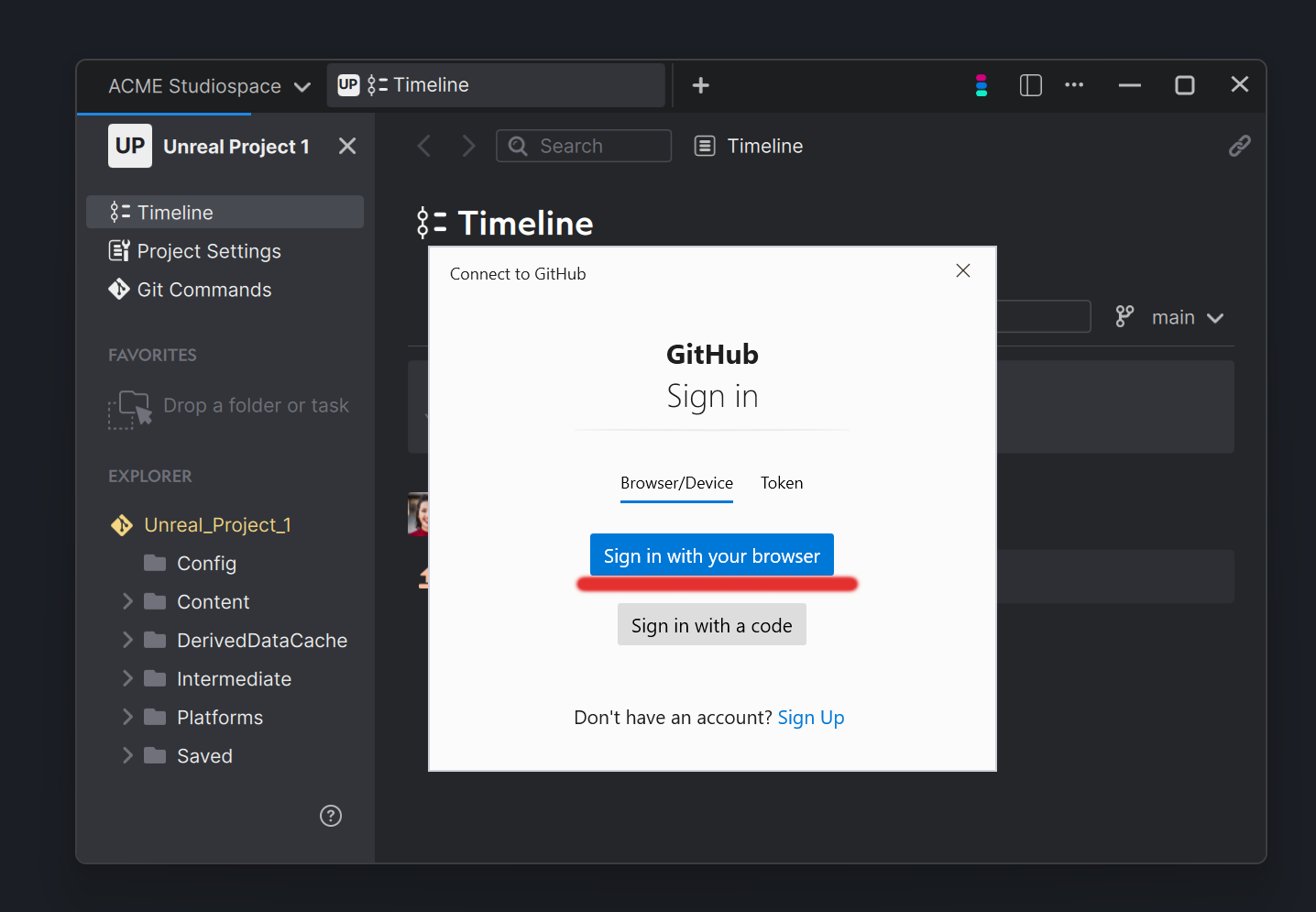Select Git Commands in the sidebar

point(203,289)
